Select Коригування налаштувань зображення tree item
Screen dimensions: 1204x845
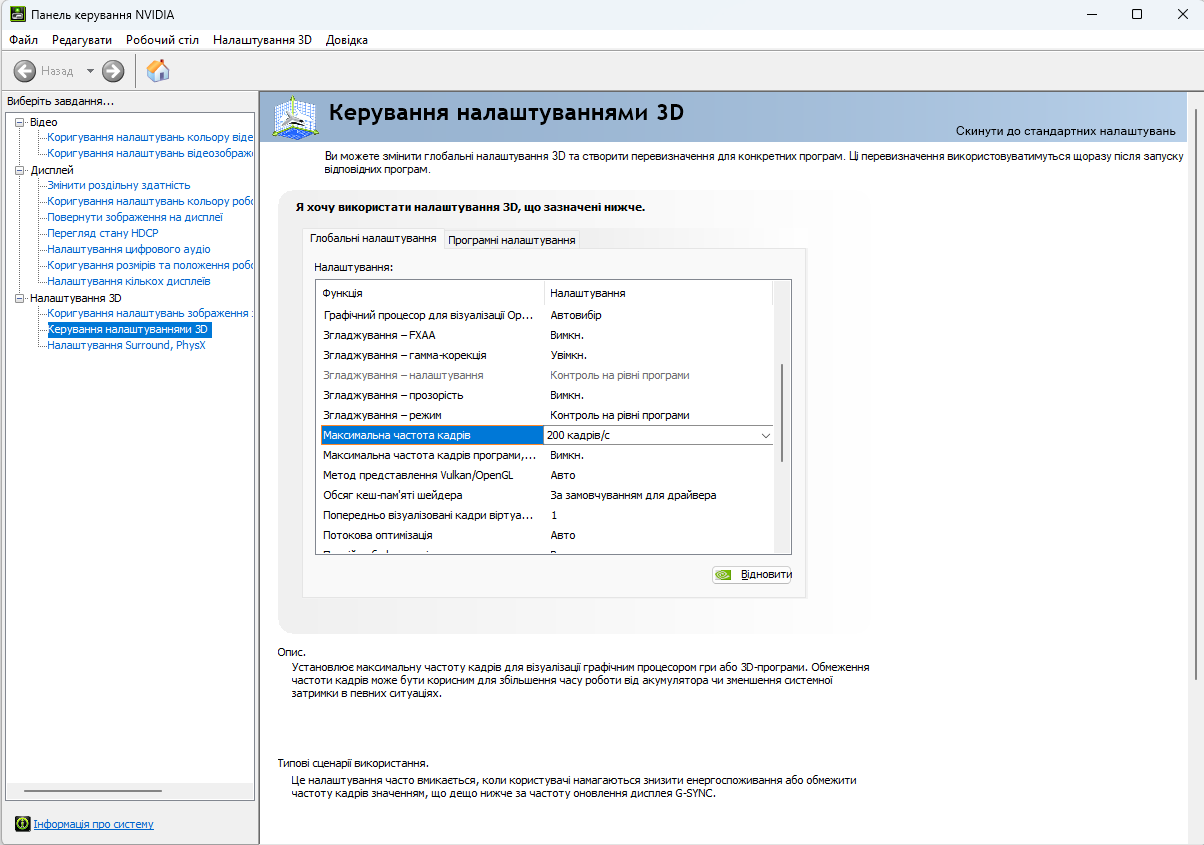[150, 313]
